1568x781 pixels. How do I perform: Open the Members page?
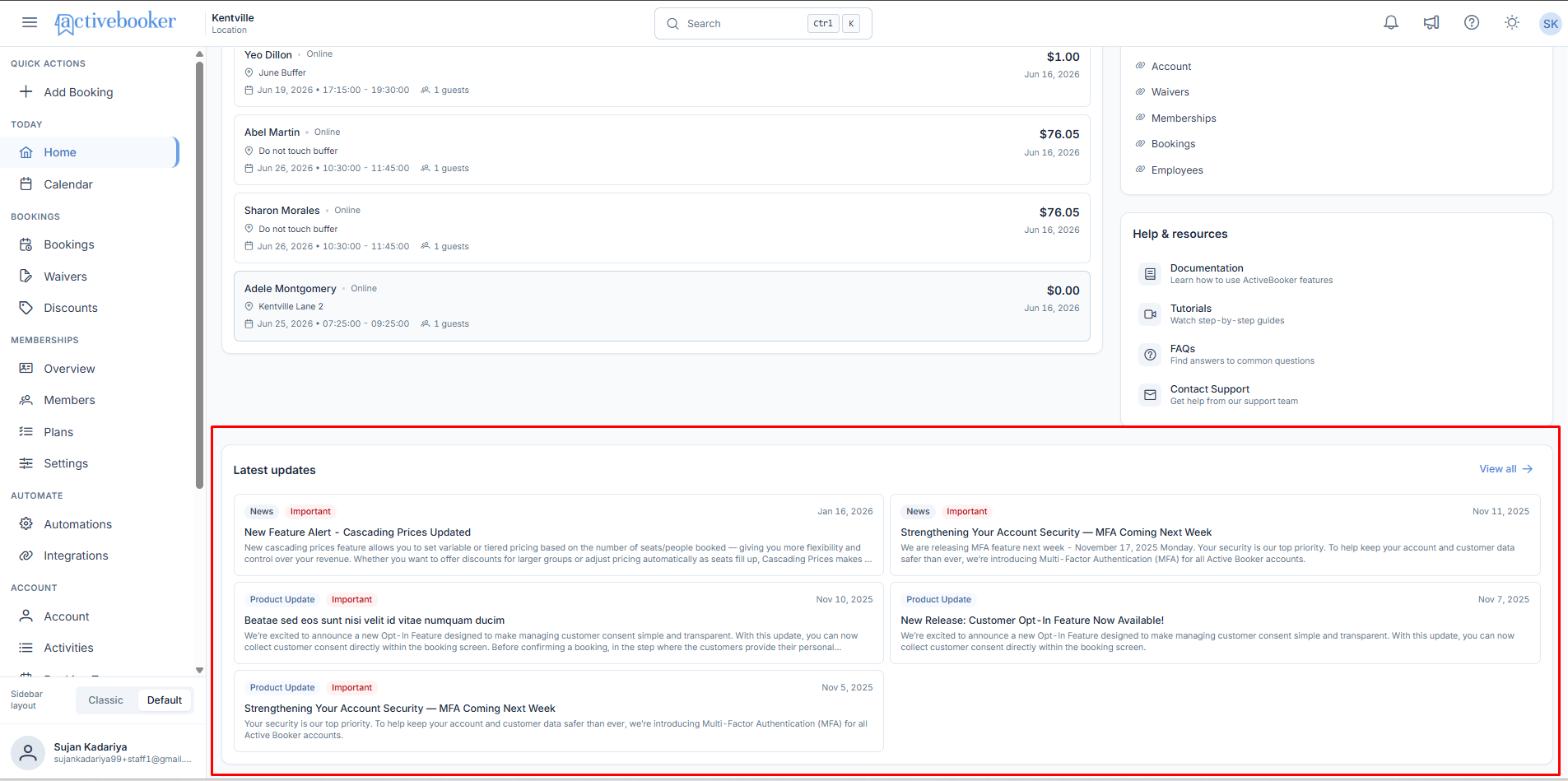(x=89, y=400)
